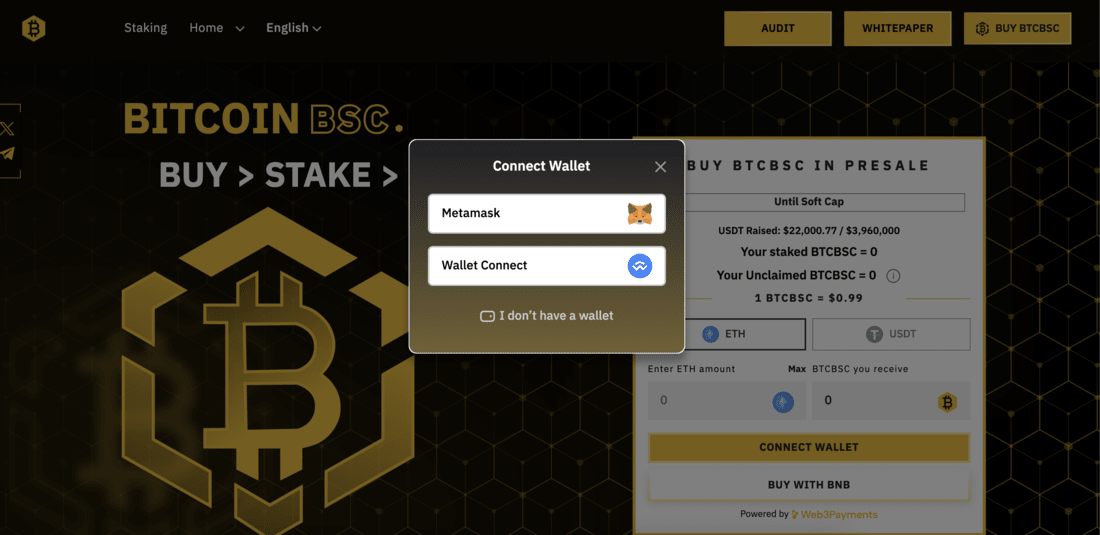1100x535 pixels.
Task: Choose Metamask wallet option
Action: click(546, 213)
